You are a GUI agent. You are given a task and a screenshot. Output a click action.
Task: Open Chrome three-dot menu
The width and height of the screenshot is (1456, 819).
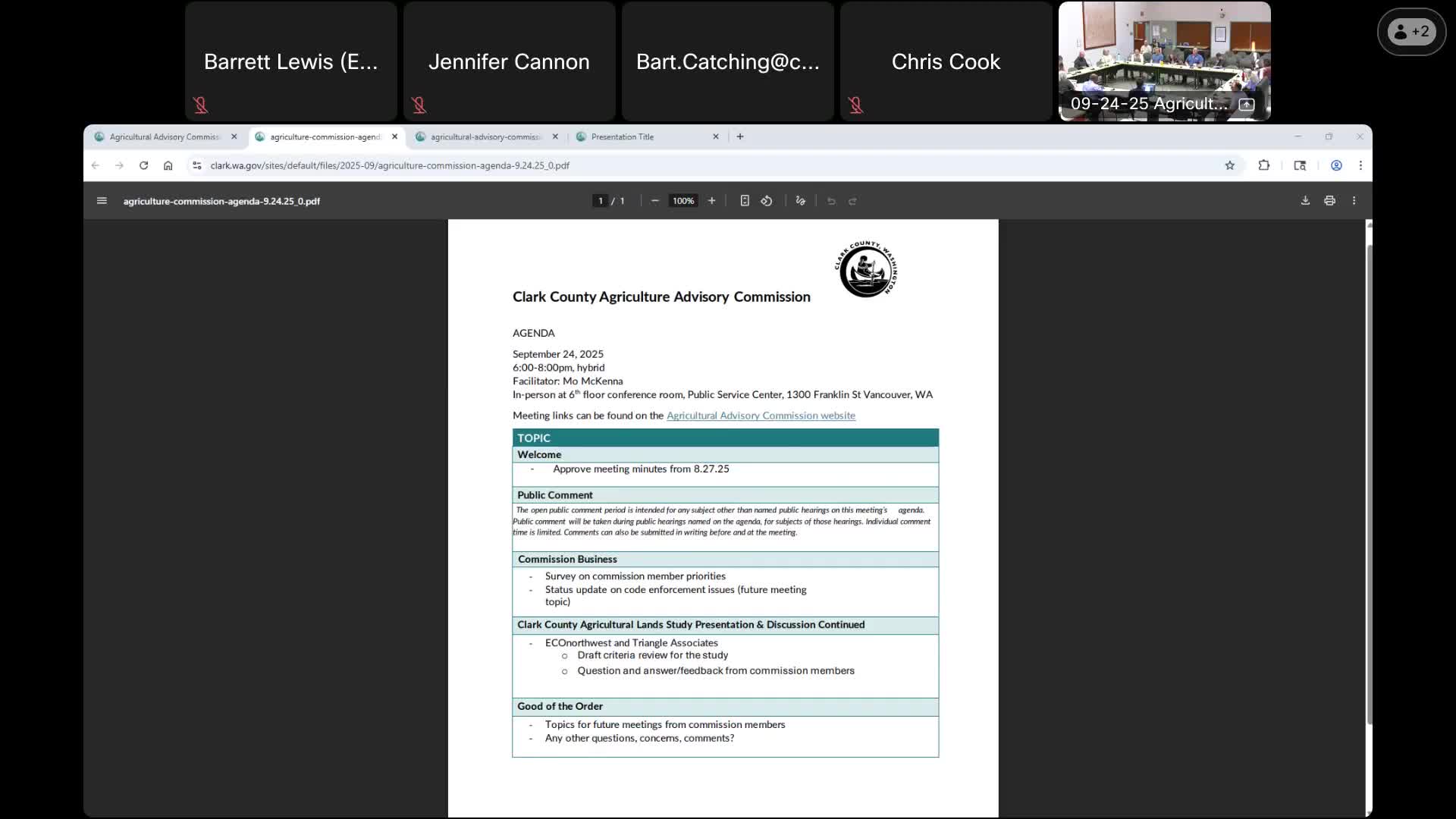(x=1360, y=165)
